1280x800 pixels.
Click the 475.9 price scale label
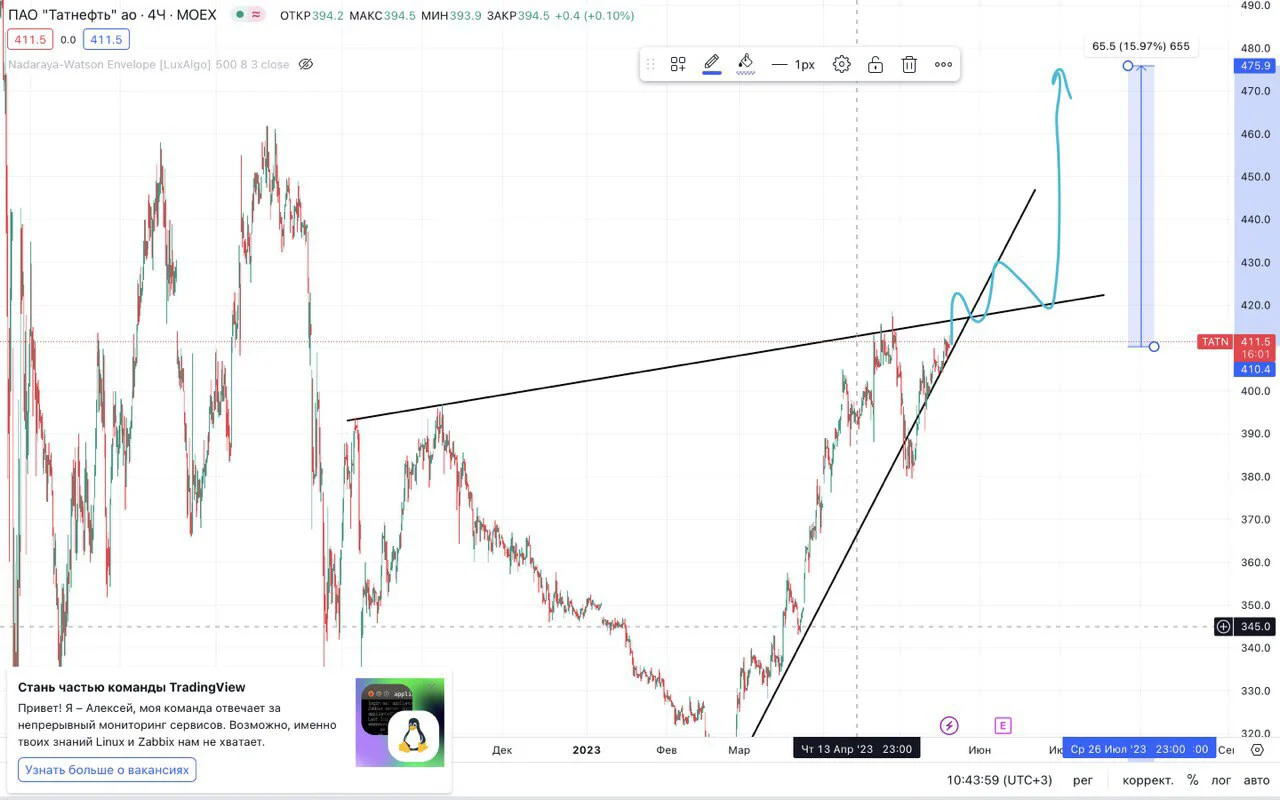pyautogui.click(x=1254, y=66)
